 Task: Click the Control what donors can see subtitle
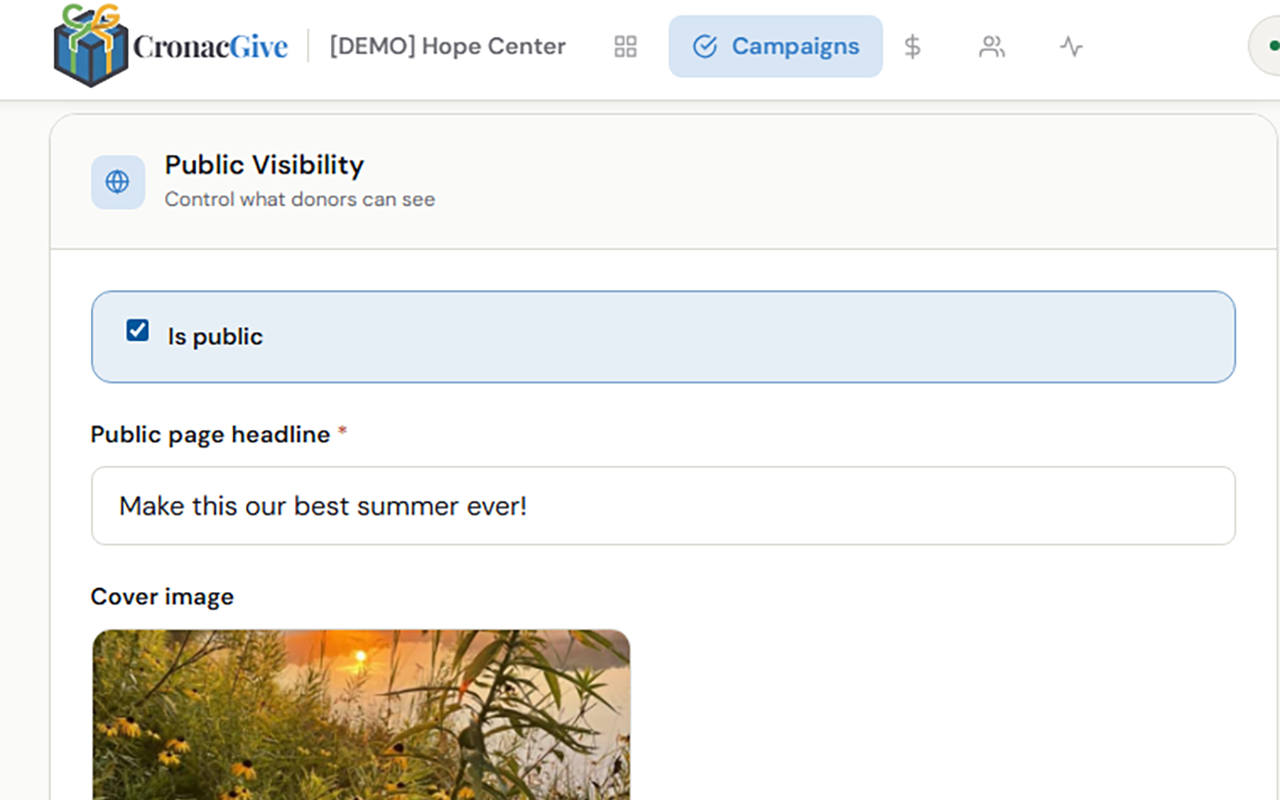point(300,199)
